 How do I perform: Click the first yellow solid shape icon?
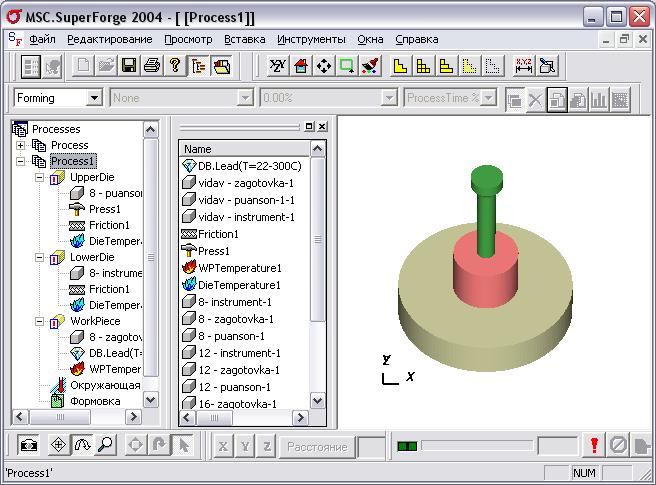point(400,66)
